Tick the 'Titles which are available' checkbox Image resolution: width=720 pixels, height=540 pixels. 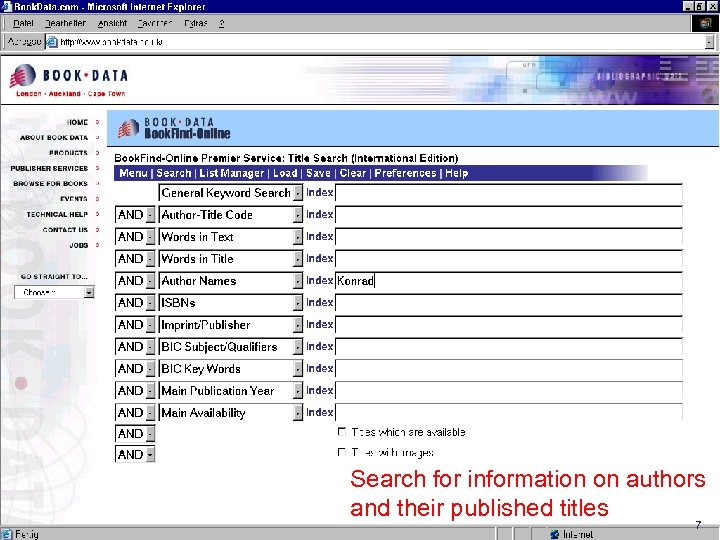[x=342, y=432]
